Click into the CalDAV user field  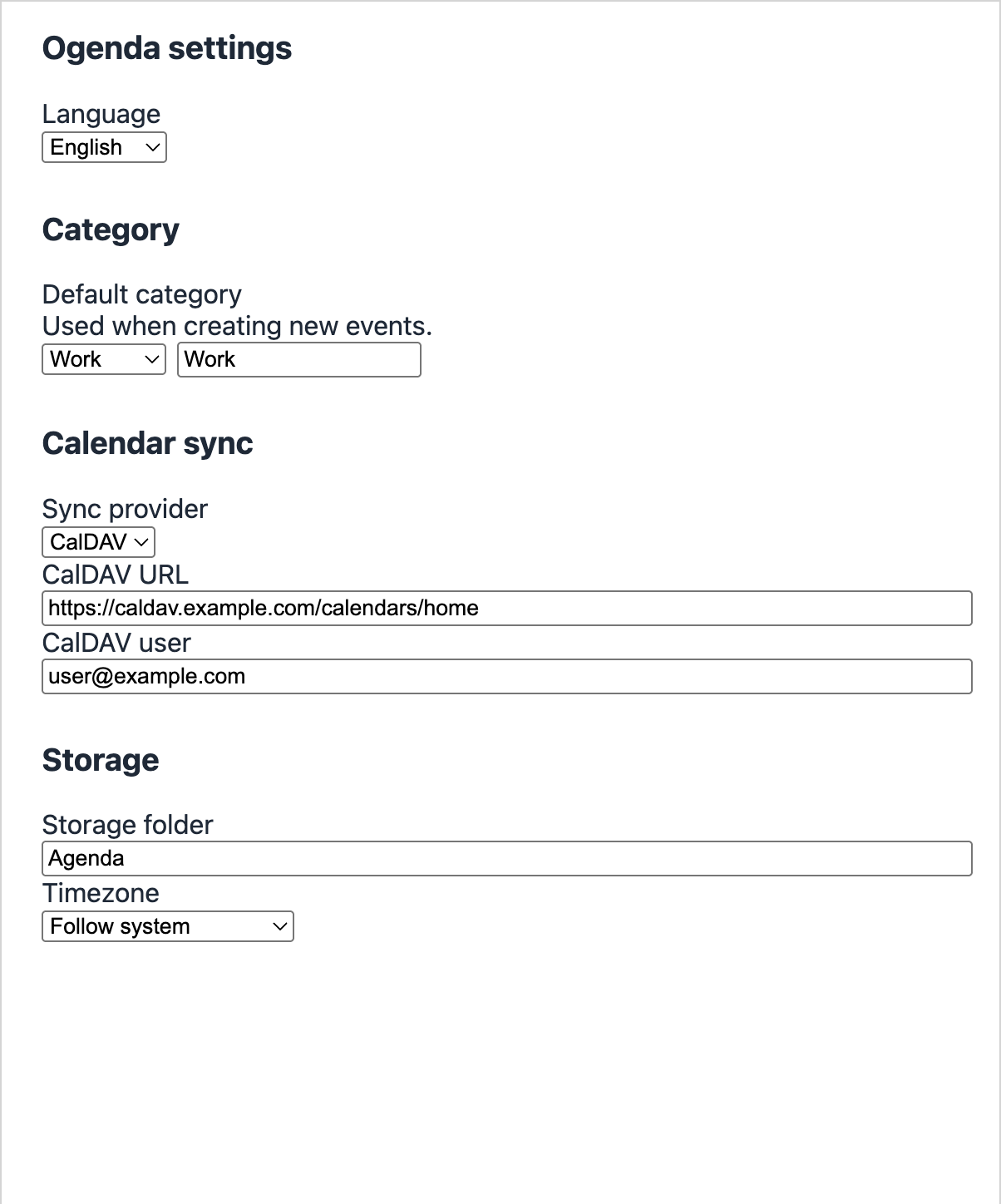(x=507, y=676)
